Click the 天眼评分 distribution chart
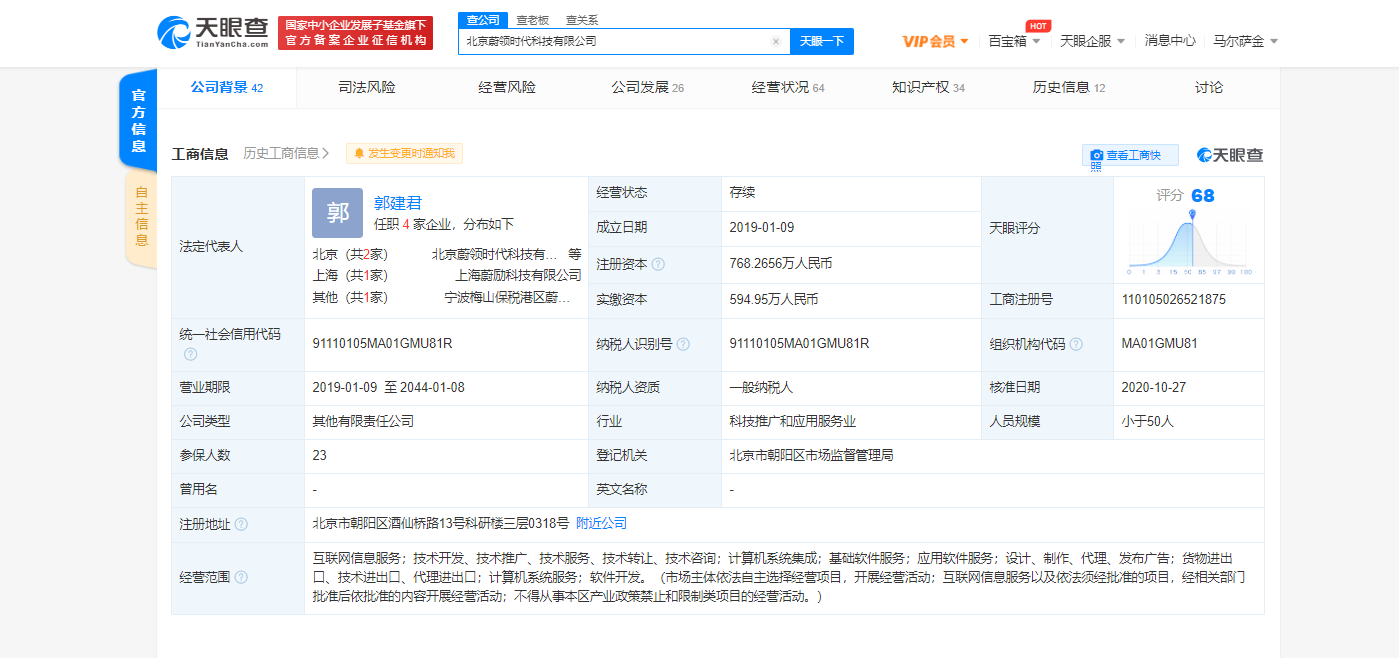 click(x=1190, y=242)
